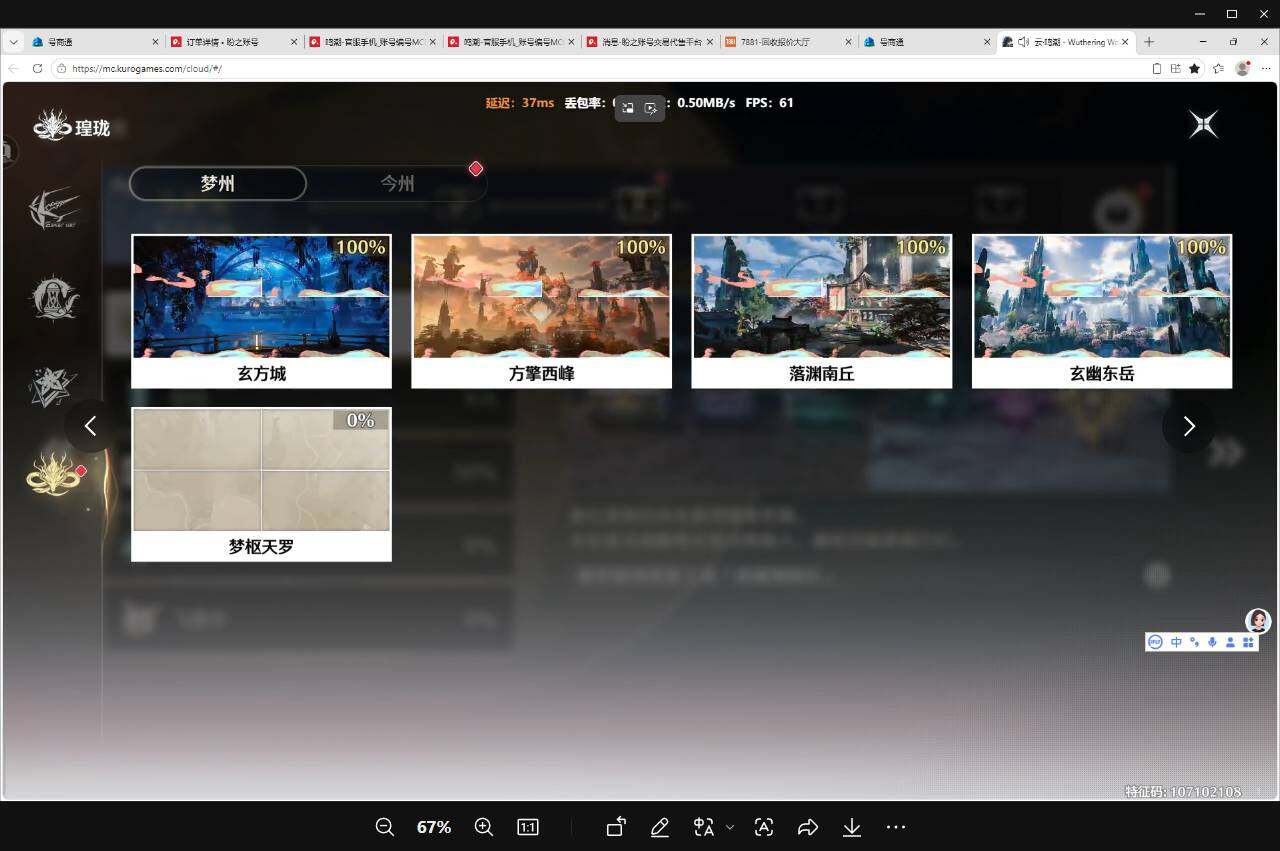
Task: Click the share arrow icon
Action: click(x=808, y=827)
